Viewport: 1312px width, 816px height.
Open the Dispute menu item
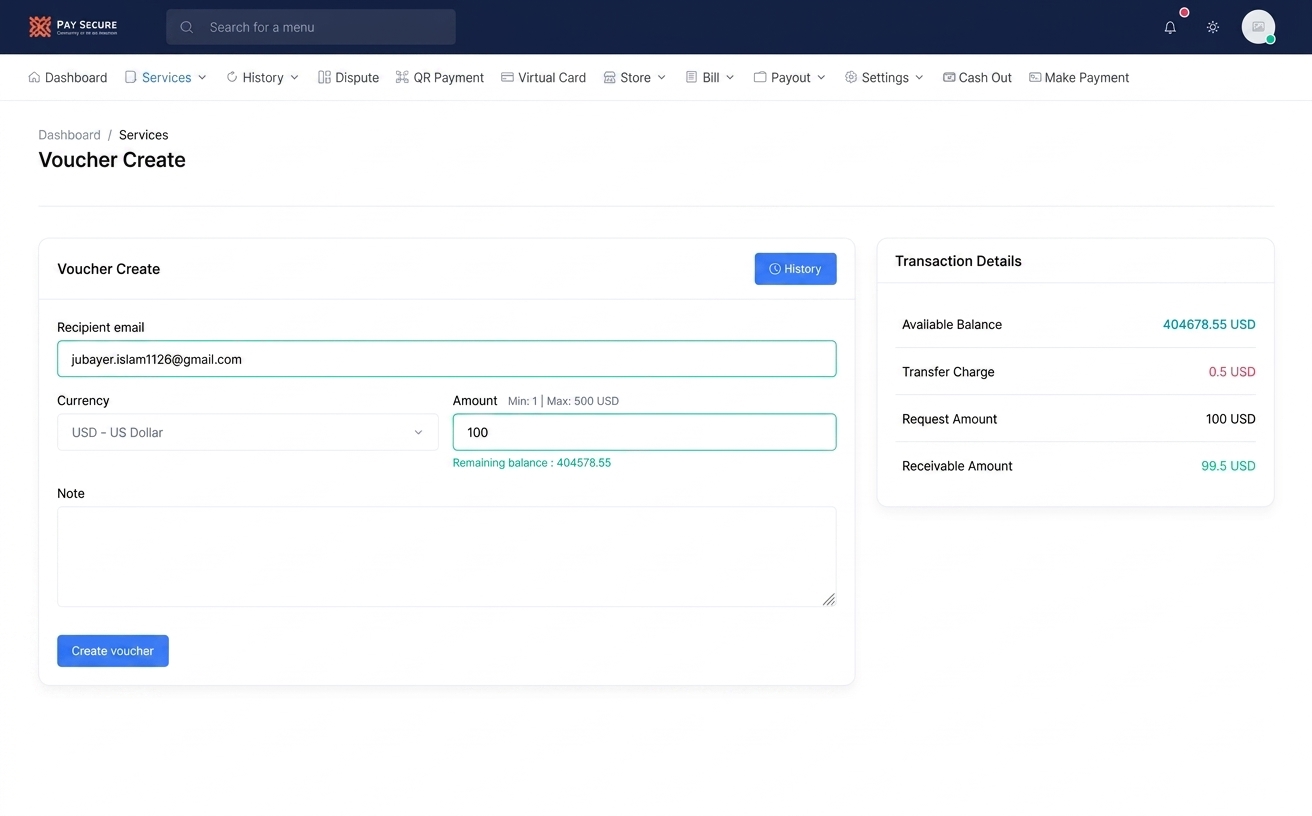point(348,77)
